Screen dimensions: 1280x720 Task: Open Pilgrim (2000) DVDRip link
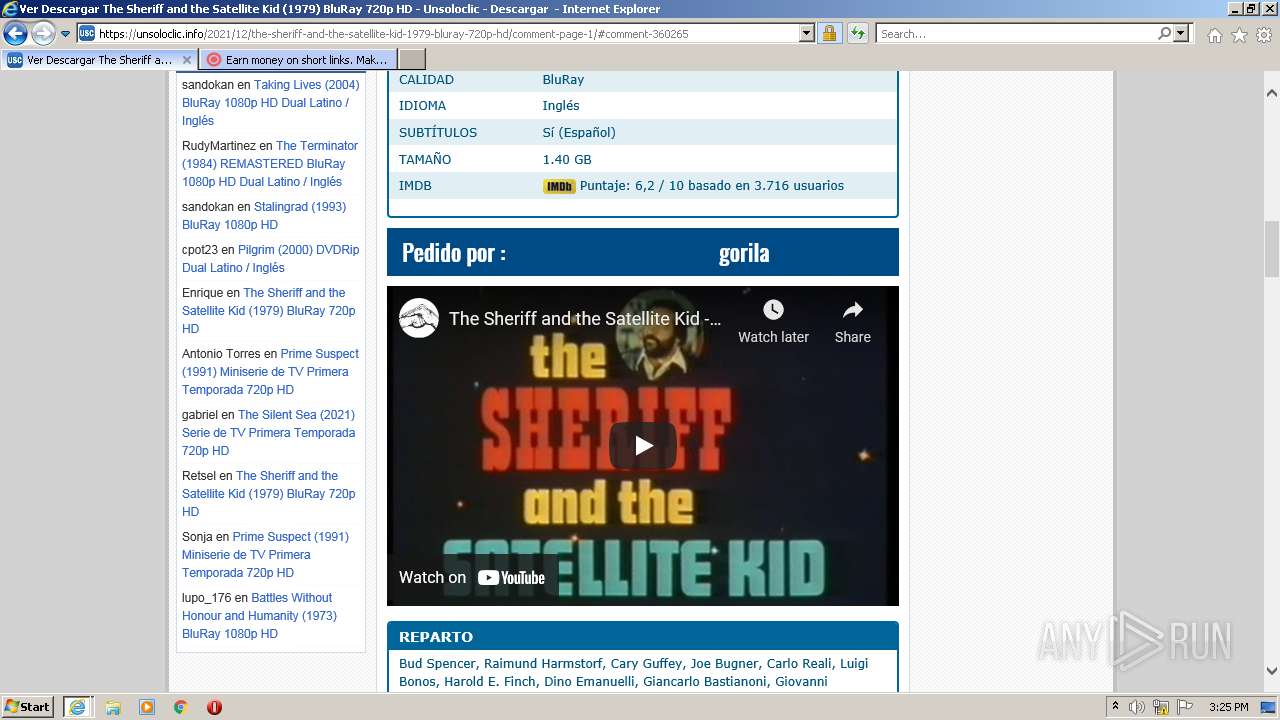(270, 259)
